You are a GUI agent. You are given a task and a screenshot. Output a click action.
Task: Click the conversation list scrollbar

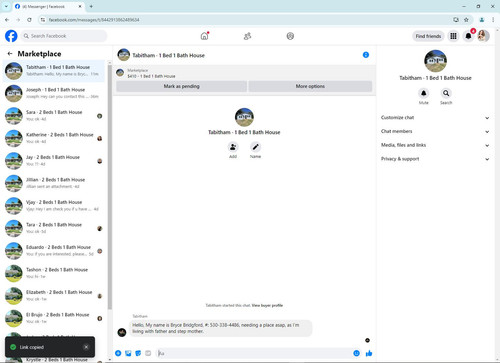110,187
